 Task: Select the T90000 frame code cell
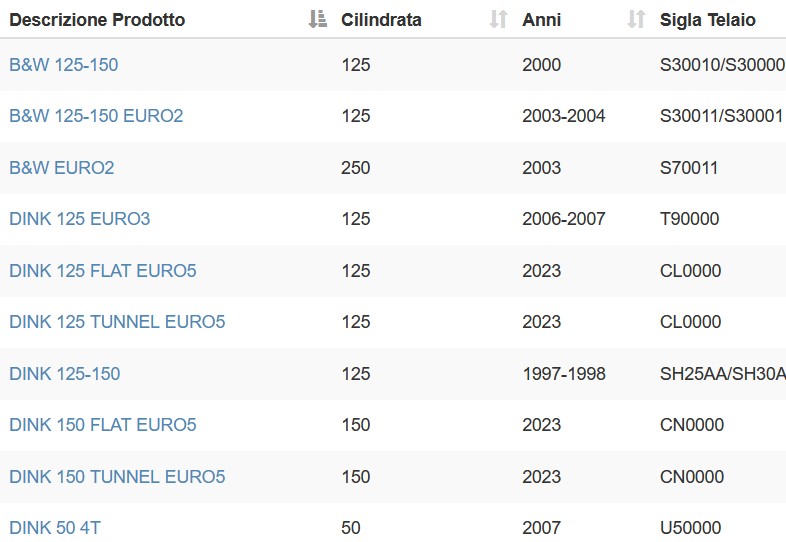click(x=689, y=219)
